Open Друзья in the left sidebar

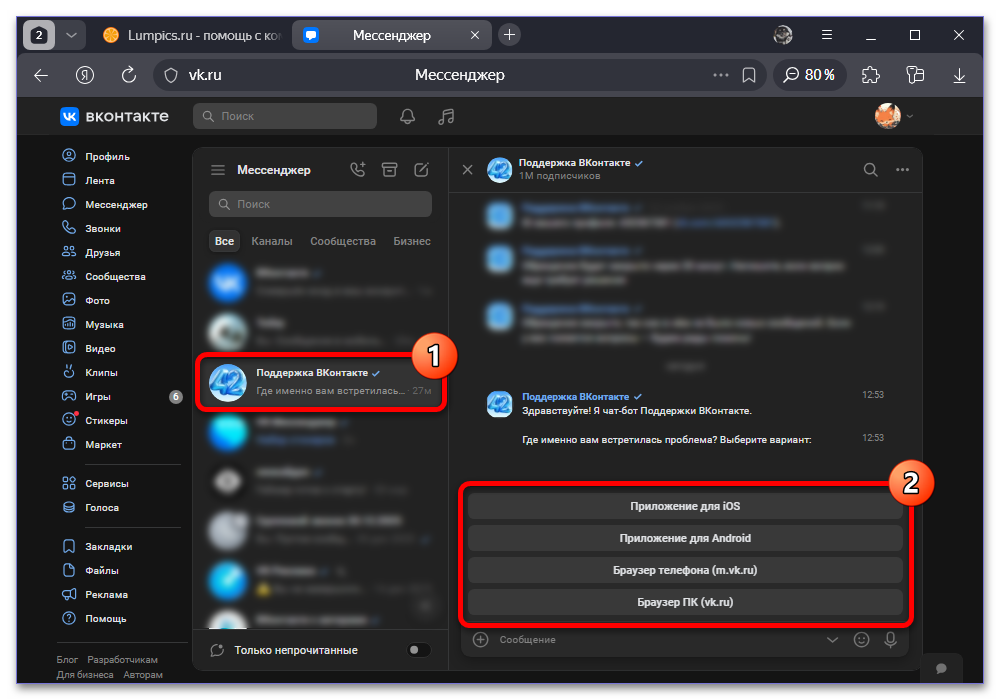(103, 252)
